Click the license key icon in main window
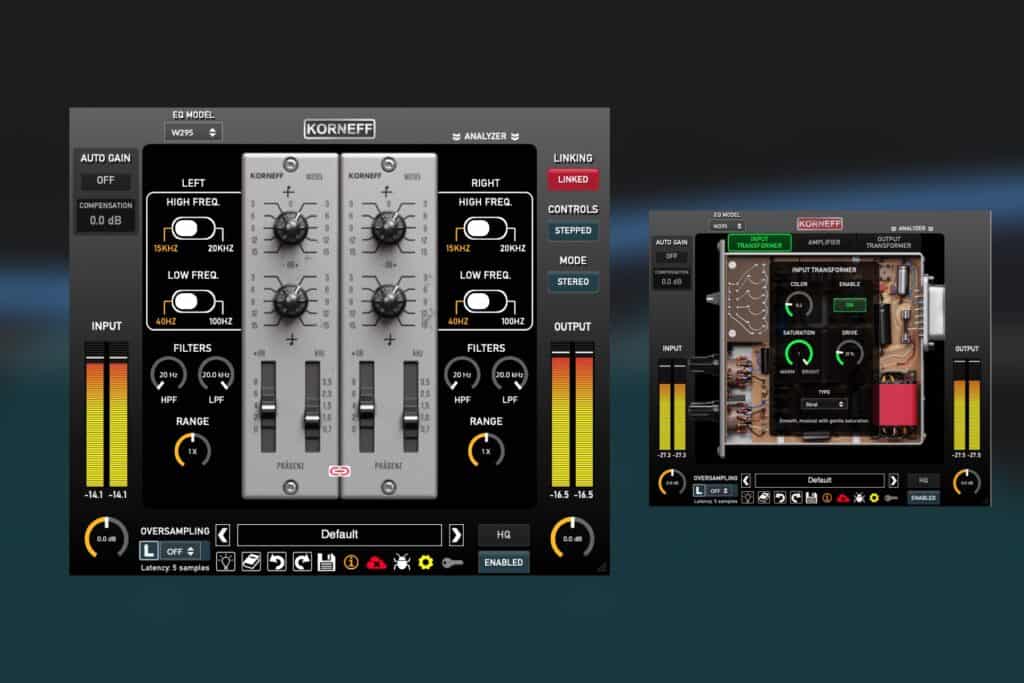 pos(452,562)
